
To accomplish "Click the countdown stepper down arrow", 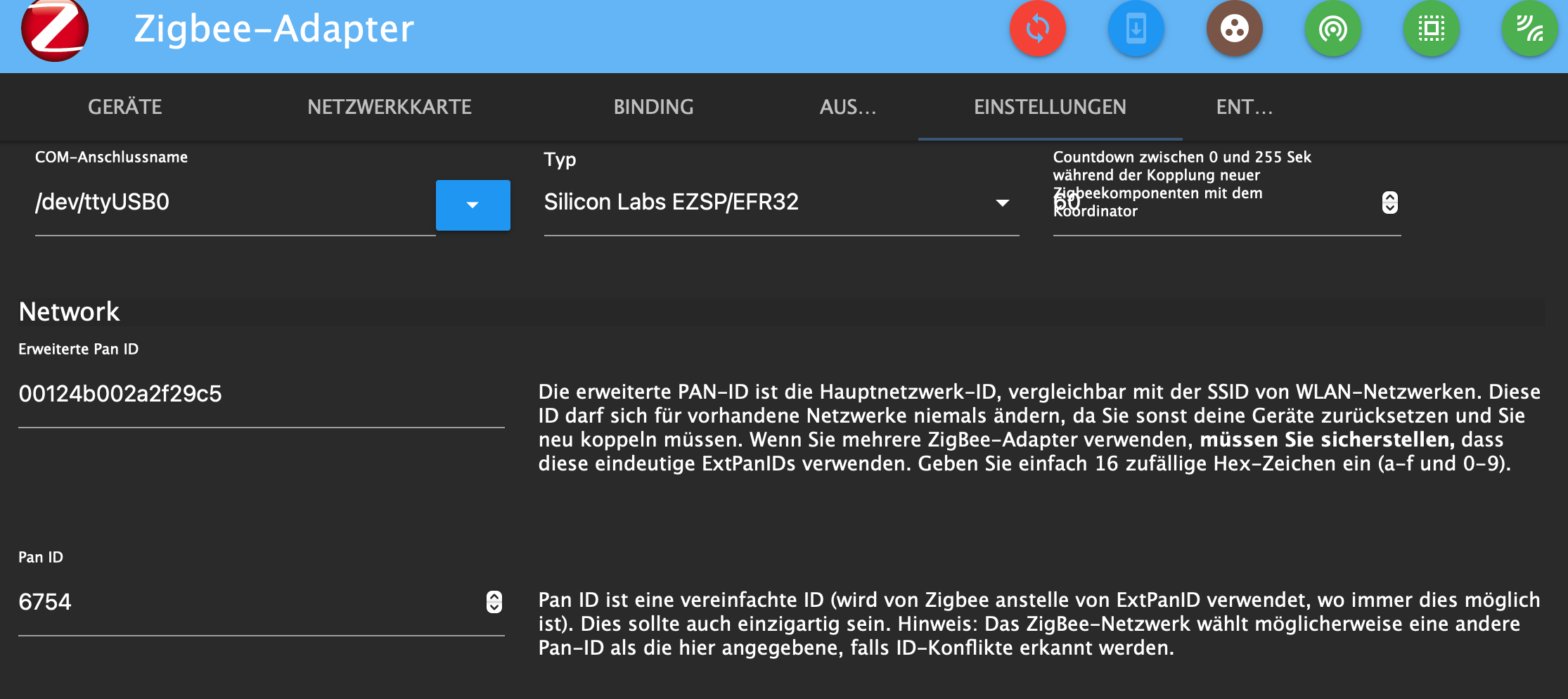I will click(x=1390, y=207).
